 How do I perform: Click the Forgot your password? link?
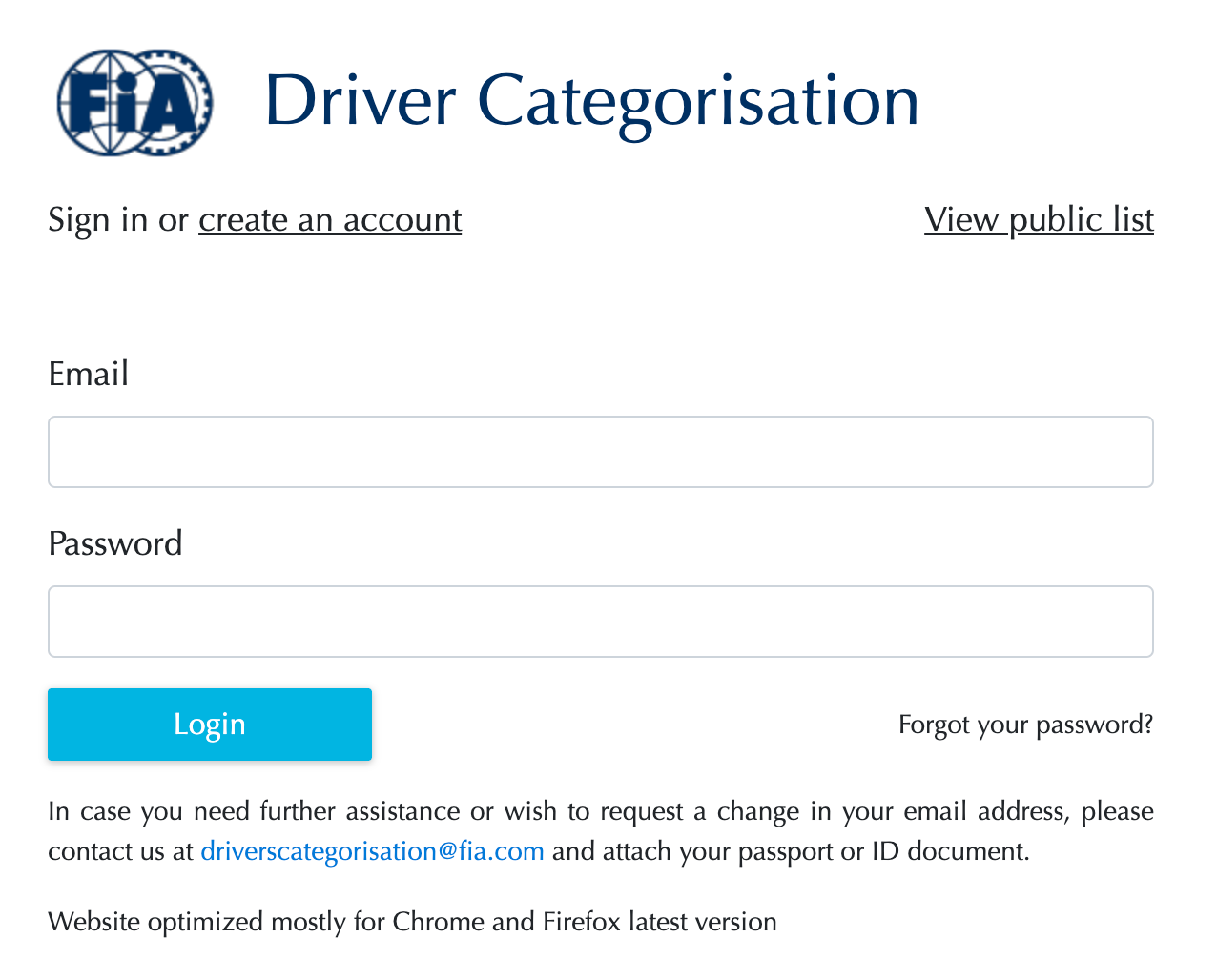1025,725
